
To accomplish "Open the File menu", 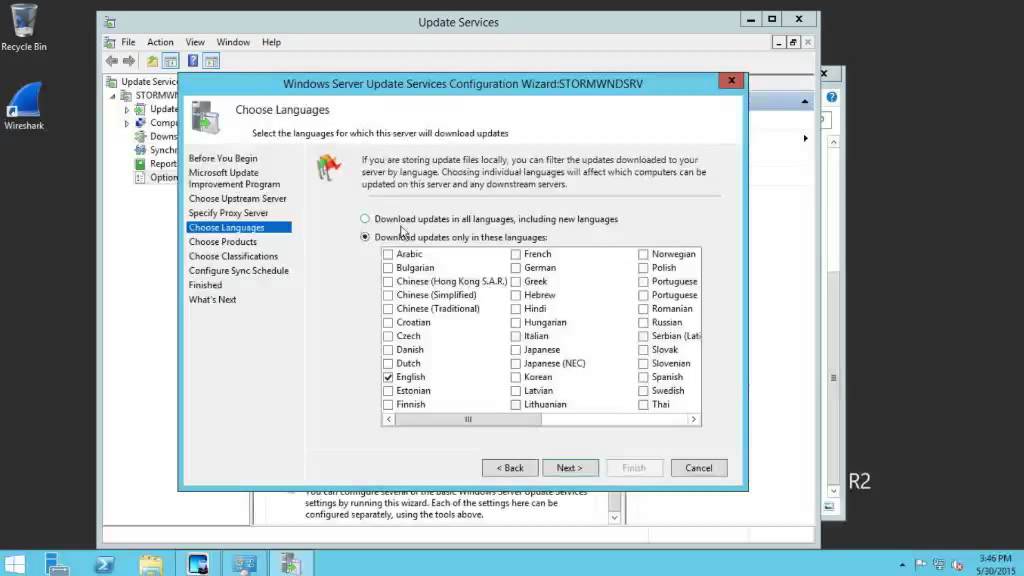I will pos(128,42).
